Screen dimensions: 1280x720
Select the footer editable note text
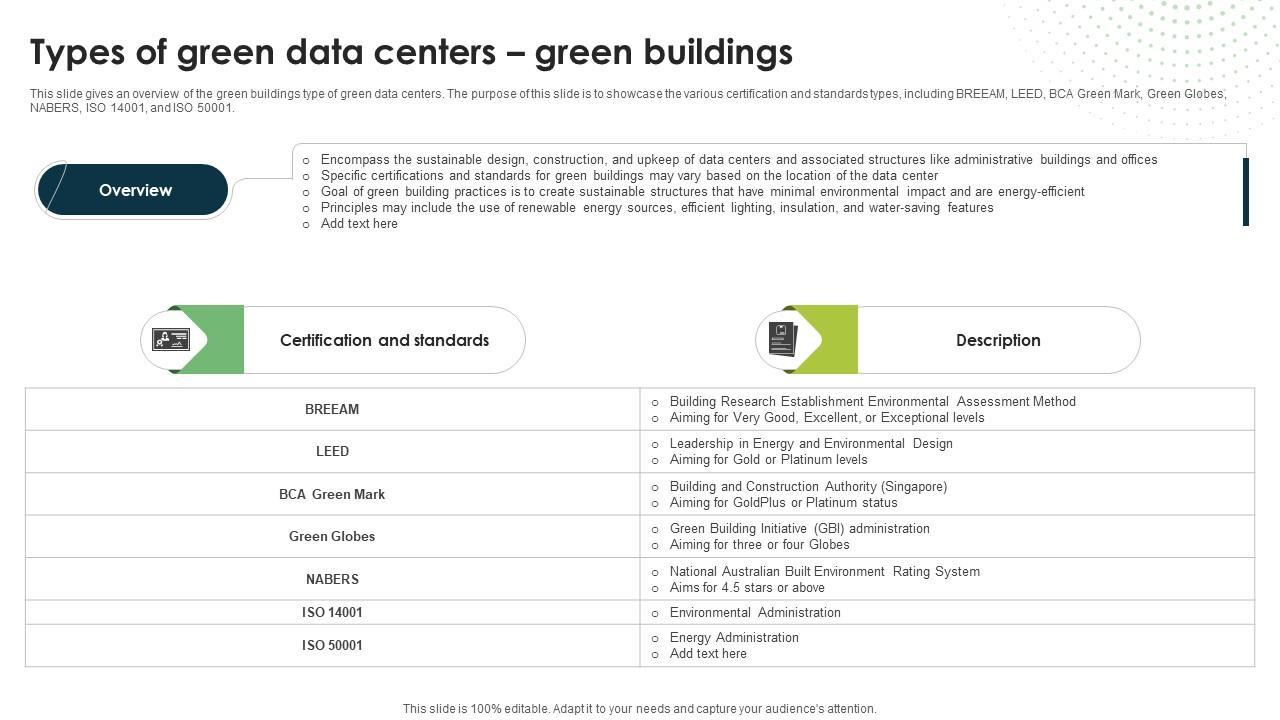[x=640, y=708]
